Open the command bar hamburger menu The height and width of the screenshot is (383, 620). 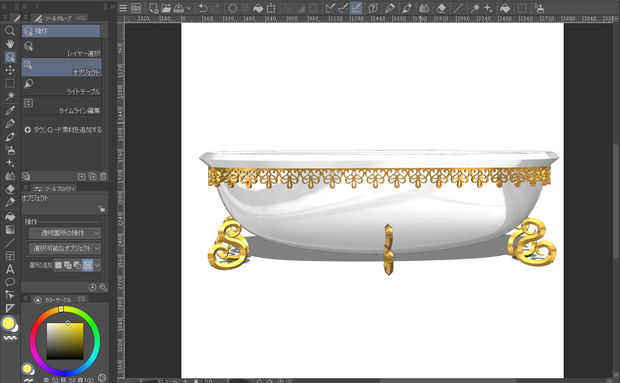(x=123, y=8)
